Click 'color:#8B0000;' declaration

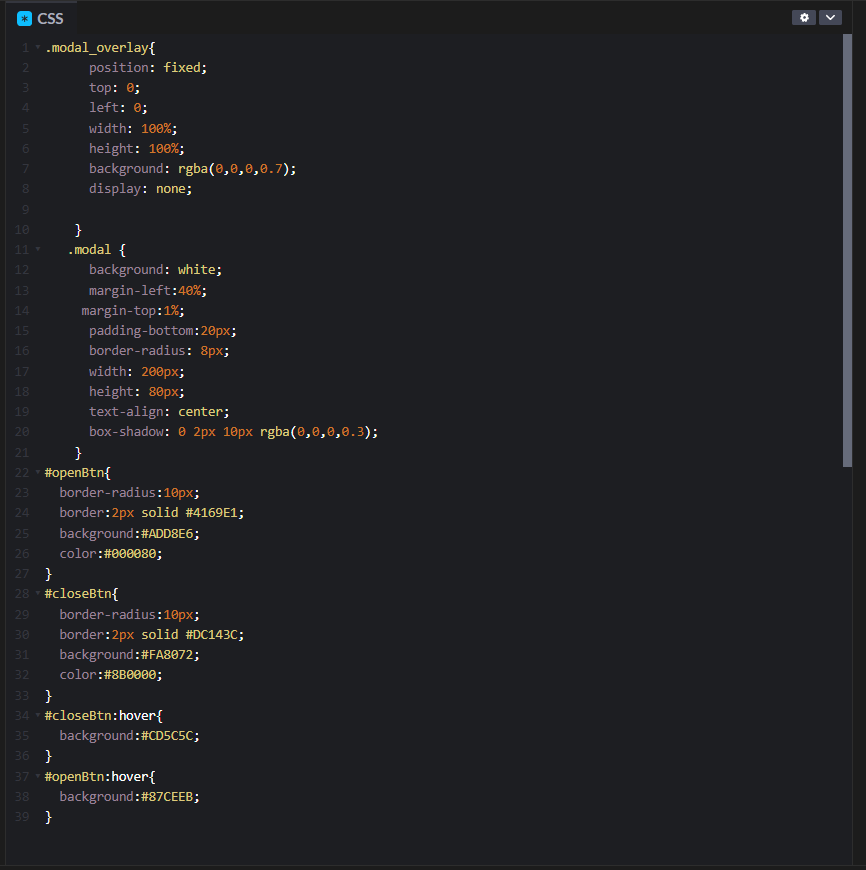pos(111,675)
